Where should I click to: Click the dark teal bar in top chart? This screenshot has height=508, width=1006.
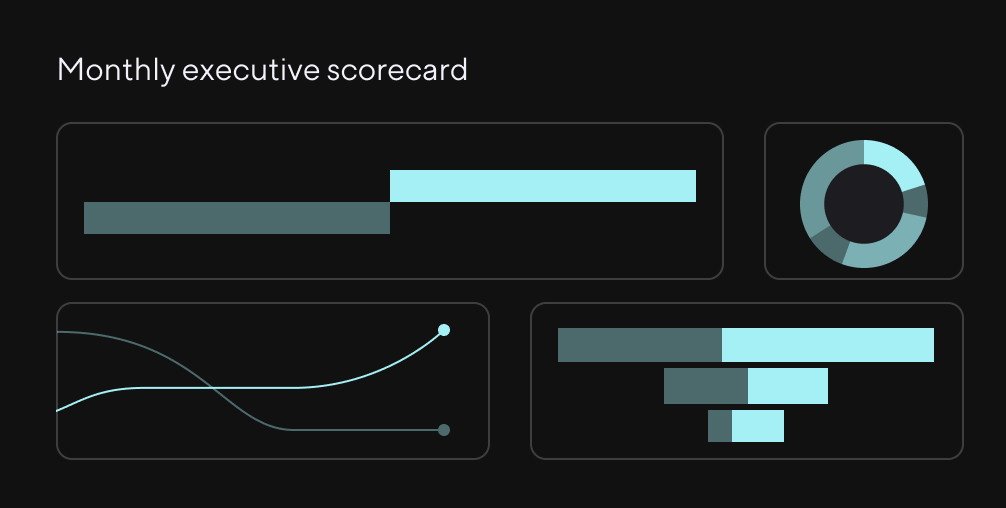pyautogui.click(x=236, y=218)
